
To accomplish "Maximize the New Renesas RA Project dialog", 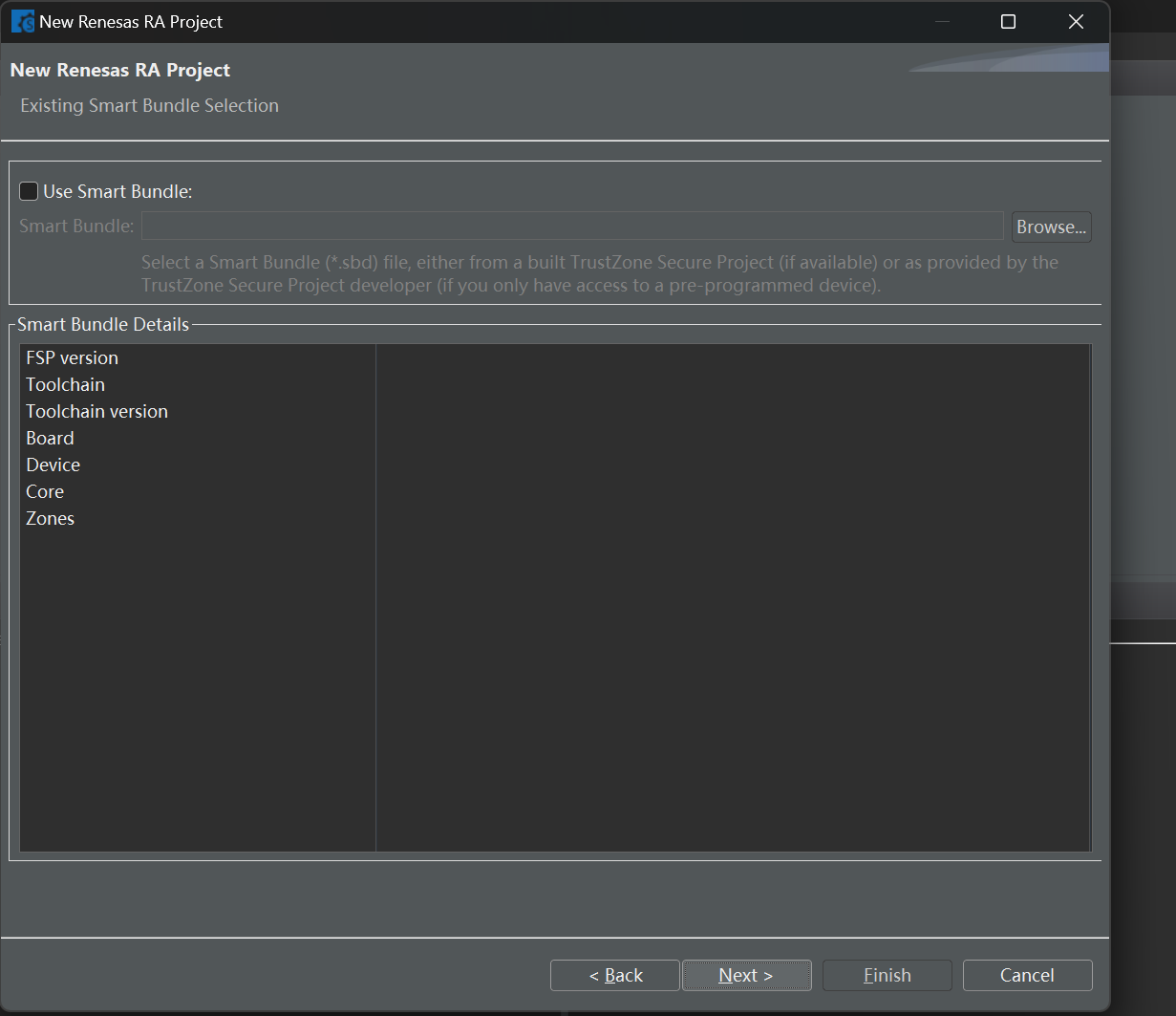I will pos(1008,21).
